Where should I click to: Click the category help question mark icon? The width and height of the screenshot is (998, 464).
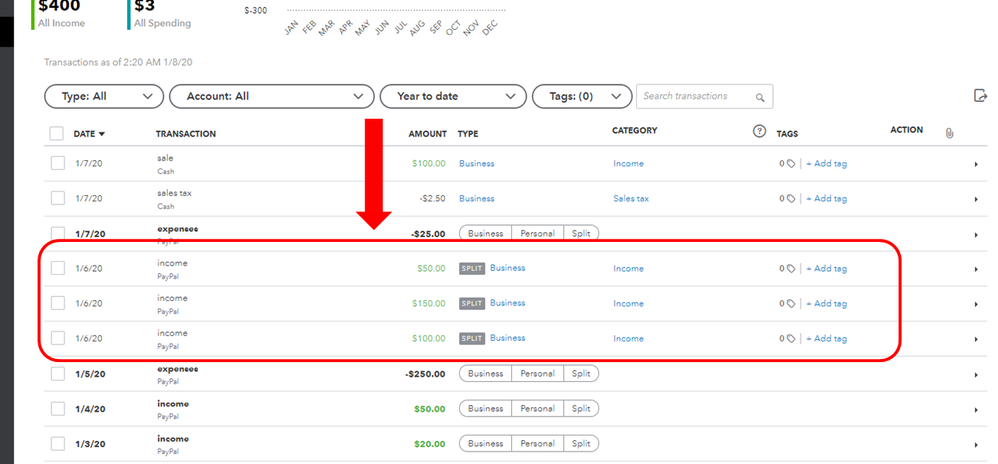759,132
